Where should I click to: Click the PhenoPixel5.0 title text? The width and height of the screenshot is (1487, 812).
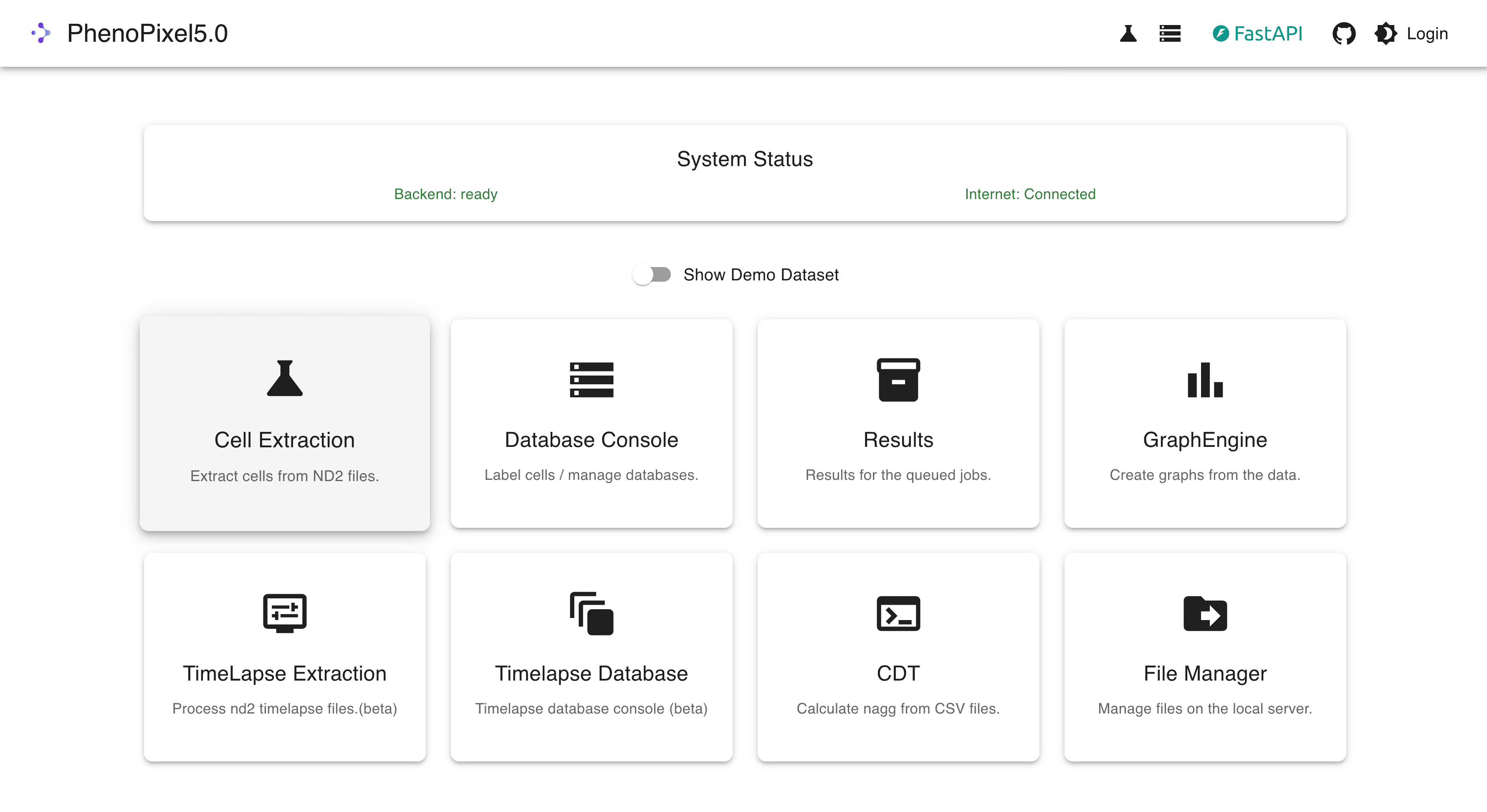(147, 33)
